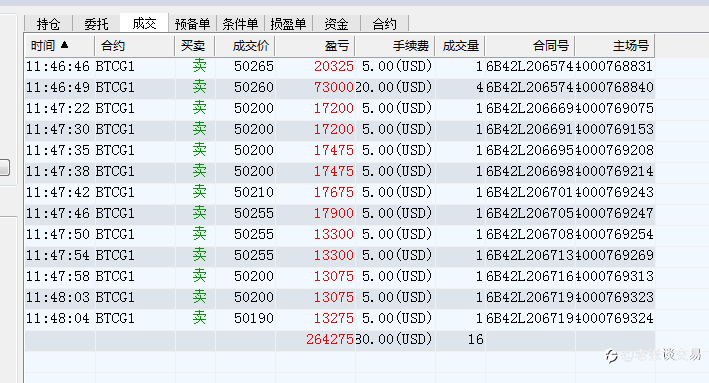Click the volume value 4 in 11:46:49 row
This screenshot has width=709, height=383.
tap(480, 87)
